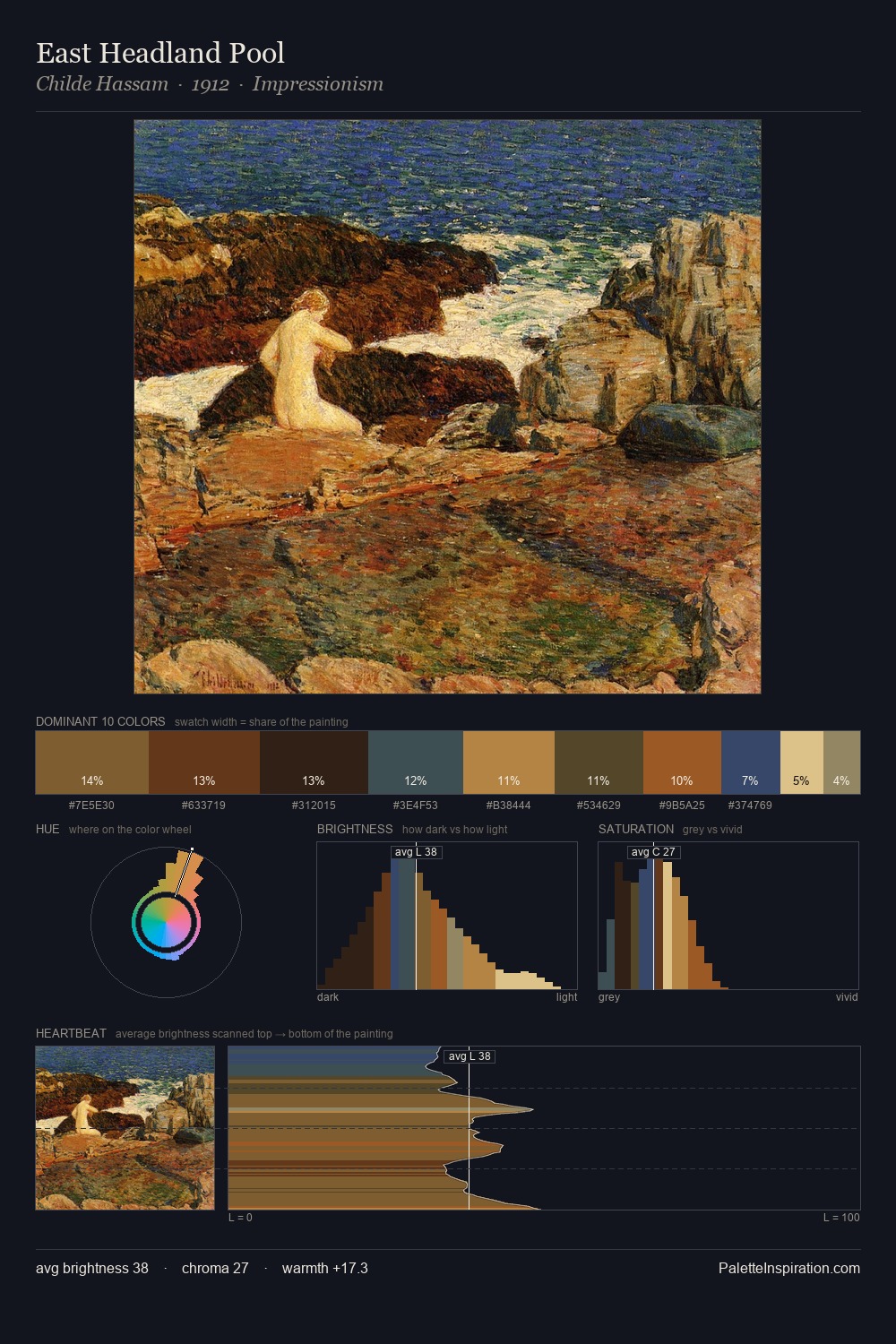Click the BRIGHTNESS section heading
896x1344 pixels.
[x=355, y=829]
